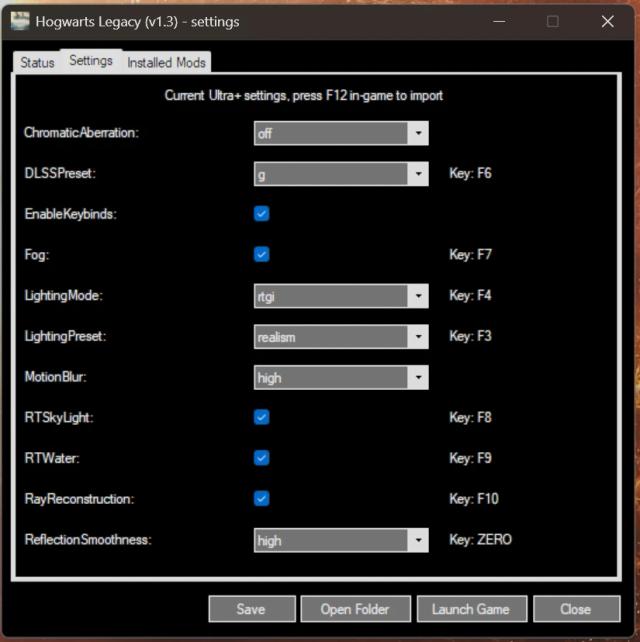This screenshot has height=642, width=640.
Task: Expand the DLSSPreset combo box
Action: click(341, 174)
